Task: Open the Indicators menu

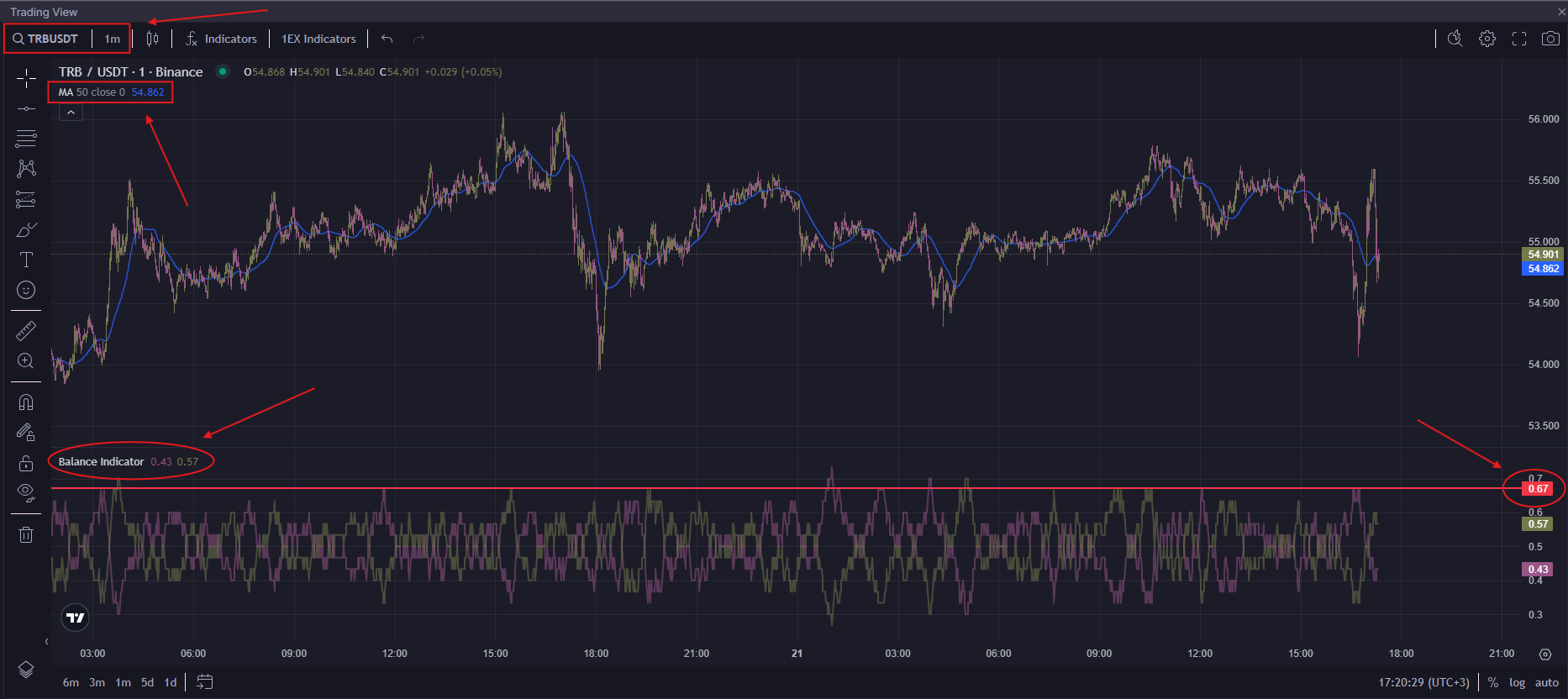Action: pyautogui.click(x=221, y=39)
